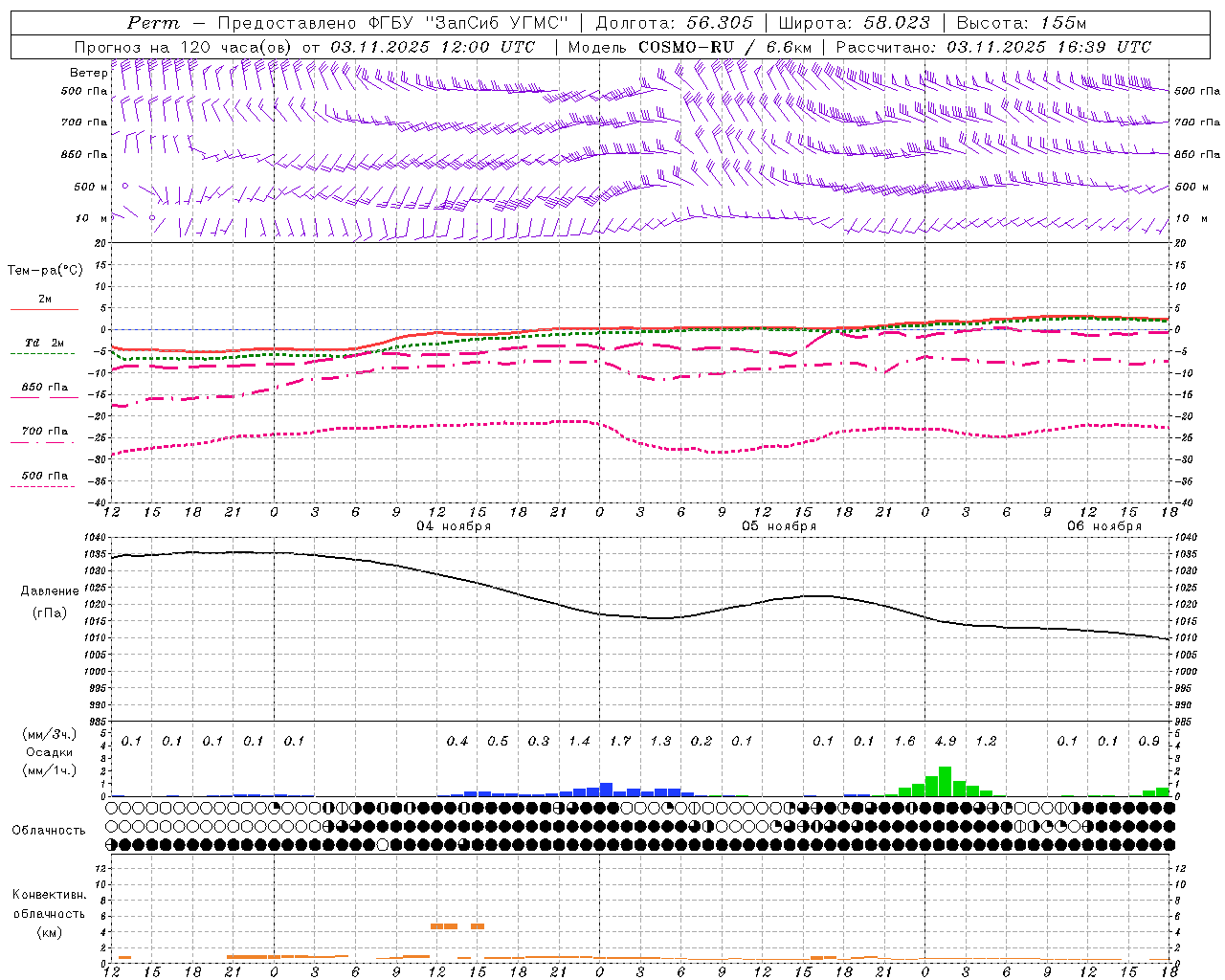Click the date label "04 ноября"
1225x980 pixels.
point(454,526)
